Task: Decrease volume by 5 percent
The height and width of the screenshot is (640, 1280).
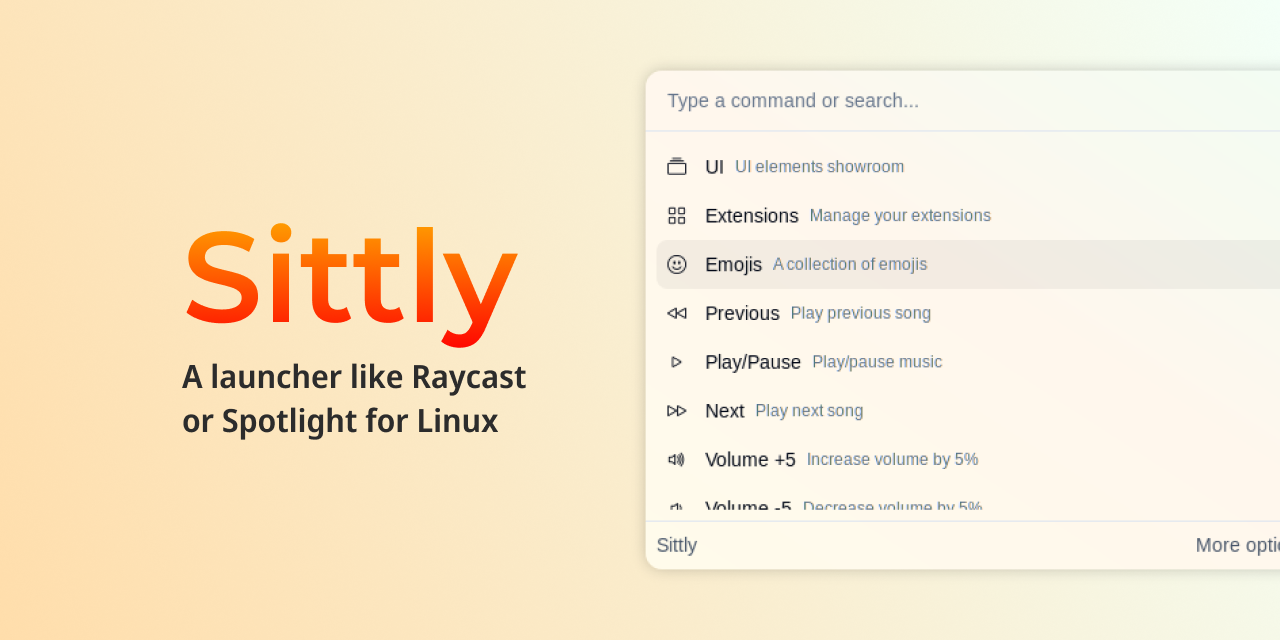Action: [x=840, y=508]
